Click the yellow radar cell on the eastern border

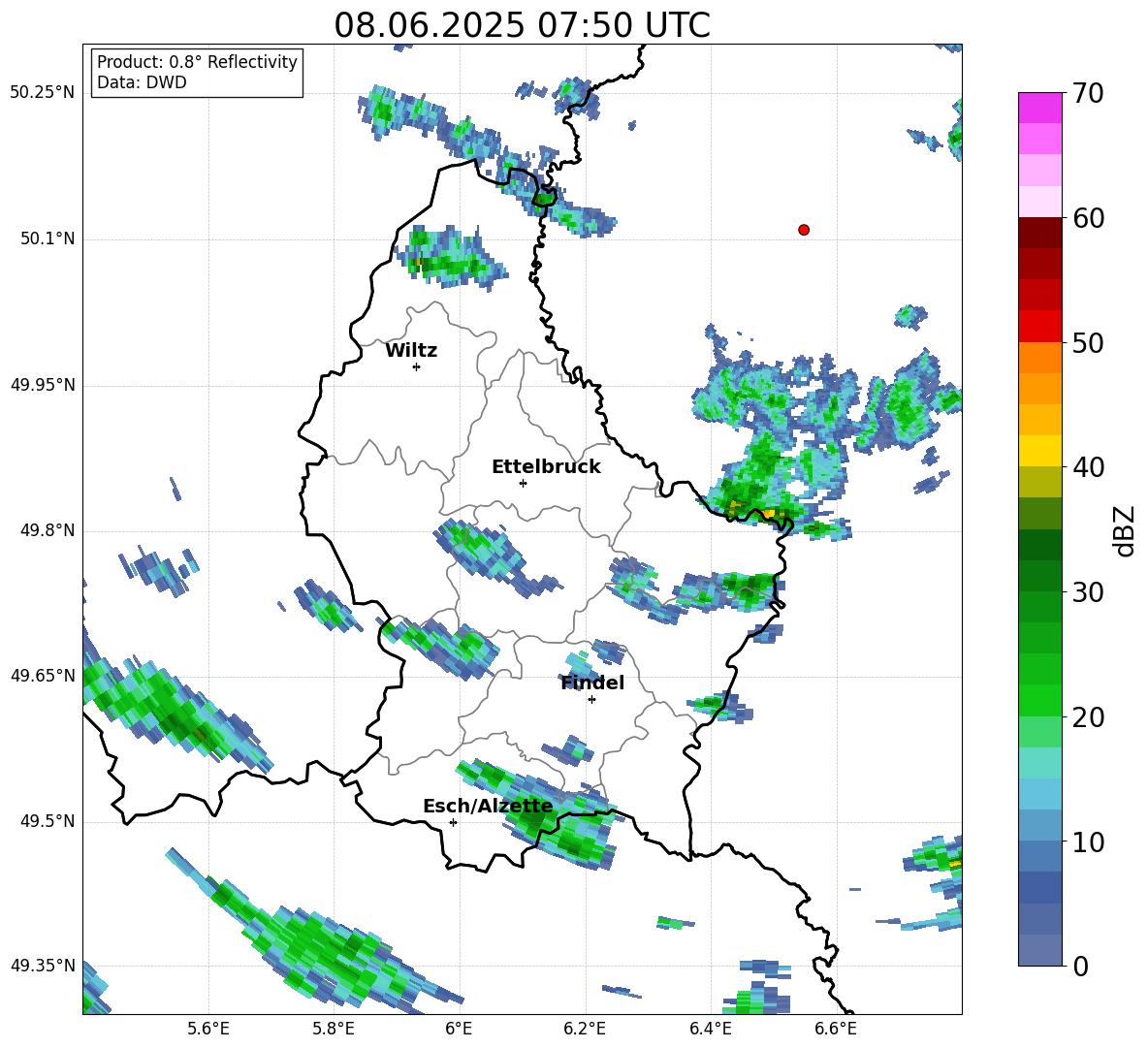coord(768,514)
